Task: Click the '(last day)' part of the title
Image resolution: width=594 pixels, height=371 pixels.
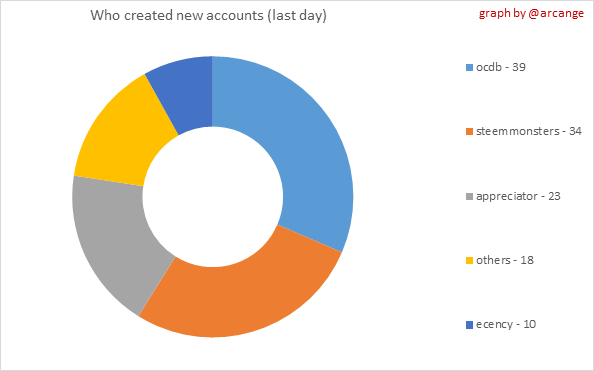Action: click(297, 16)
